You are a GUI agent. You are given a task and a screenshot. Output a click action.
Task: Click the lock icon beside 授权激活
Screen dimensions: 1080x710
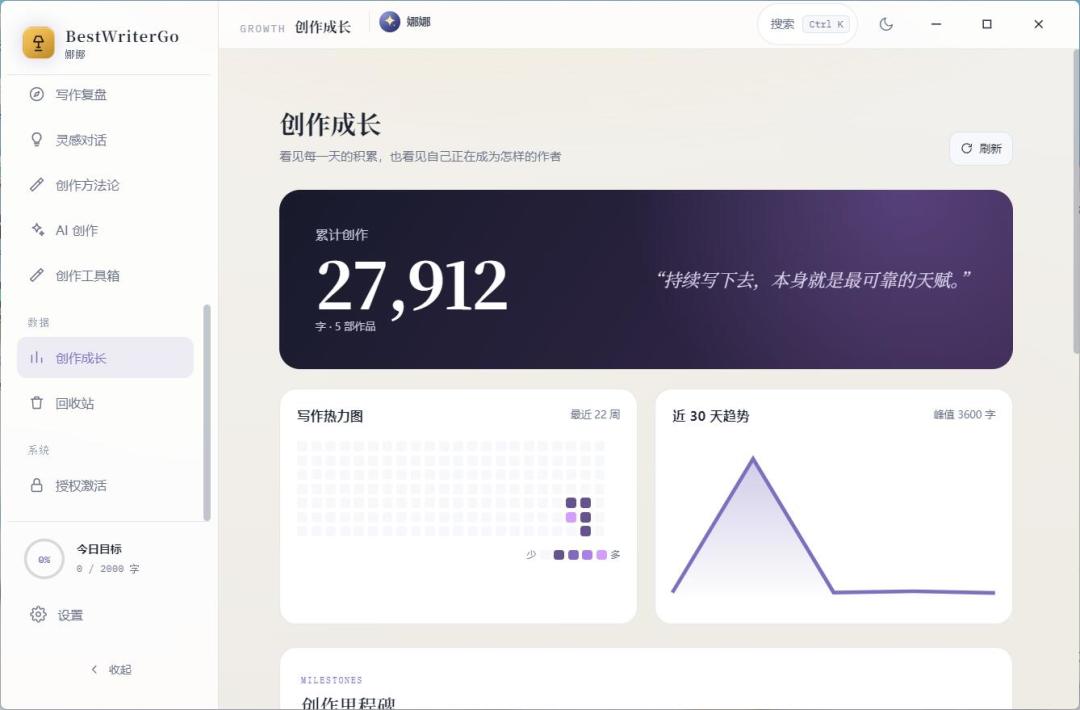tap(37, 485)
